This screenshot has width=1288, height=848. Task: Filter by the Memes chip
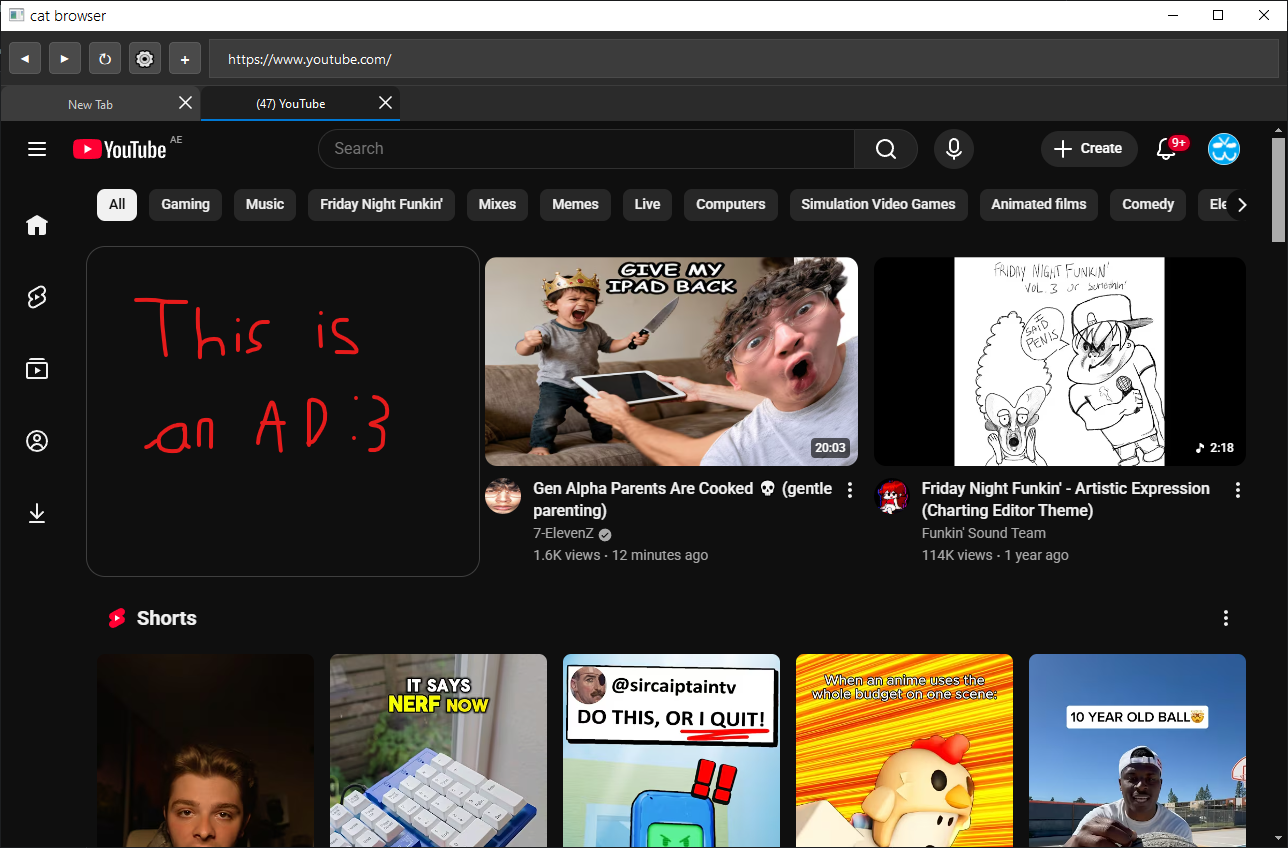pyautogui.click(x=576, y=204)
